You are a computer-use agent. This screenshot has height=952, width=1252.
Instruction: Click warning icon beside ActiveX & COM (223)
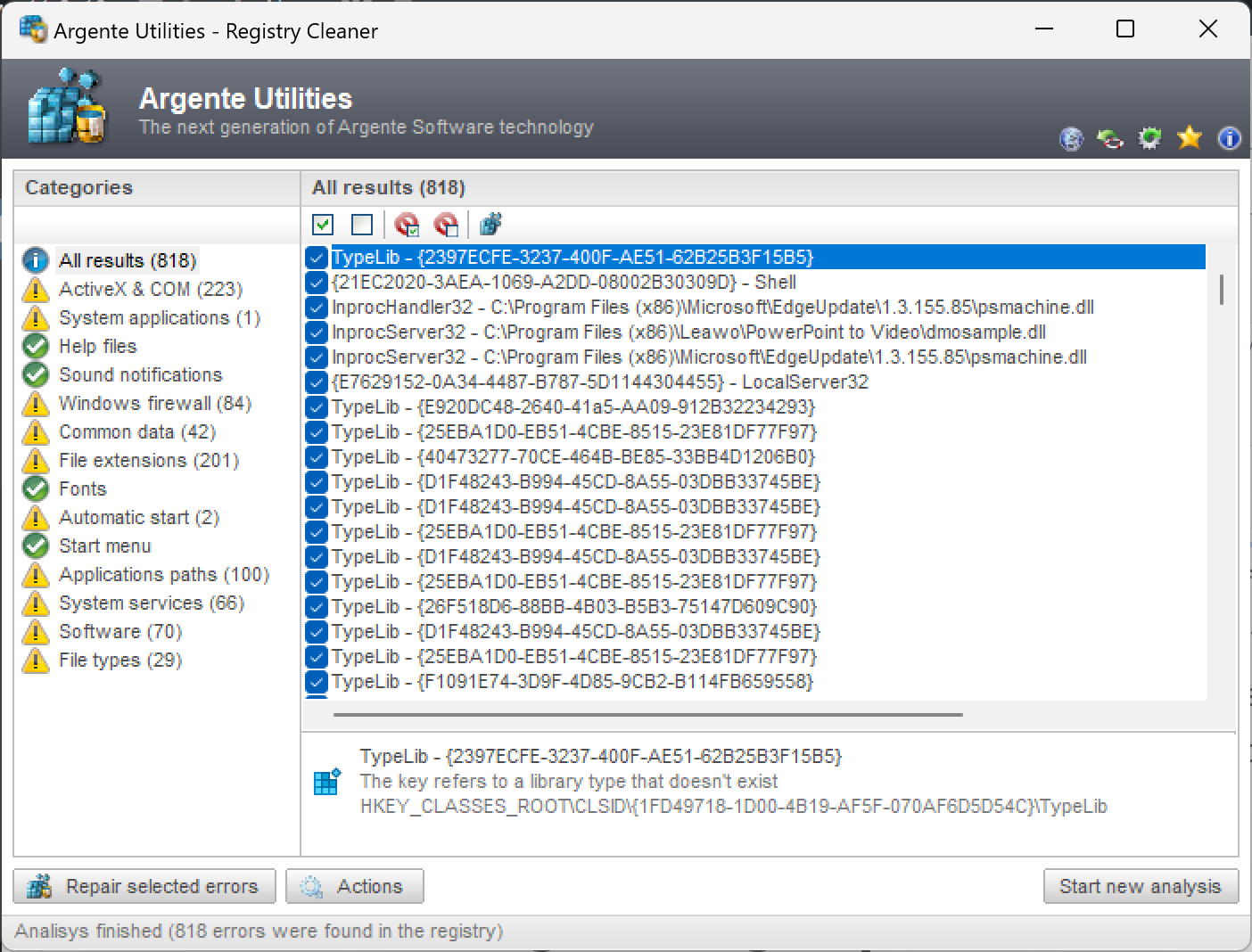tap(35, 289)
